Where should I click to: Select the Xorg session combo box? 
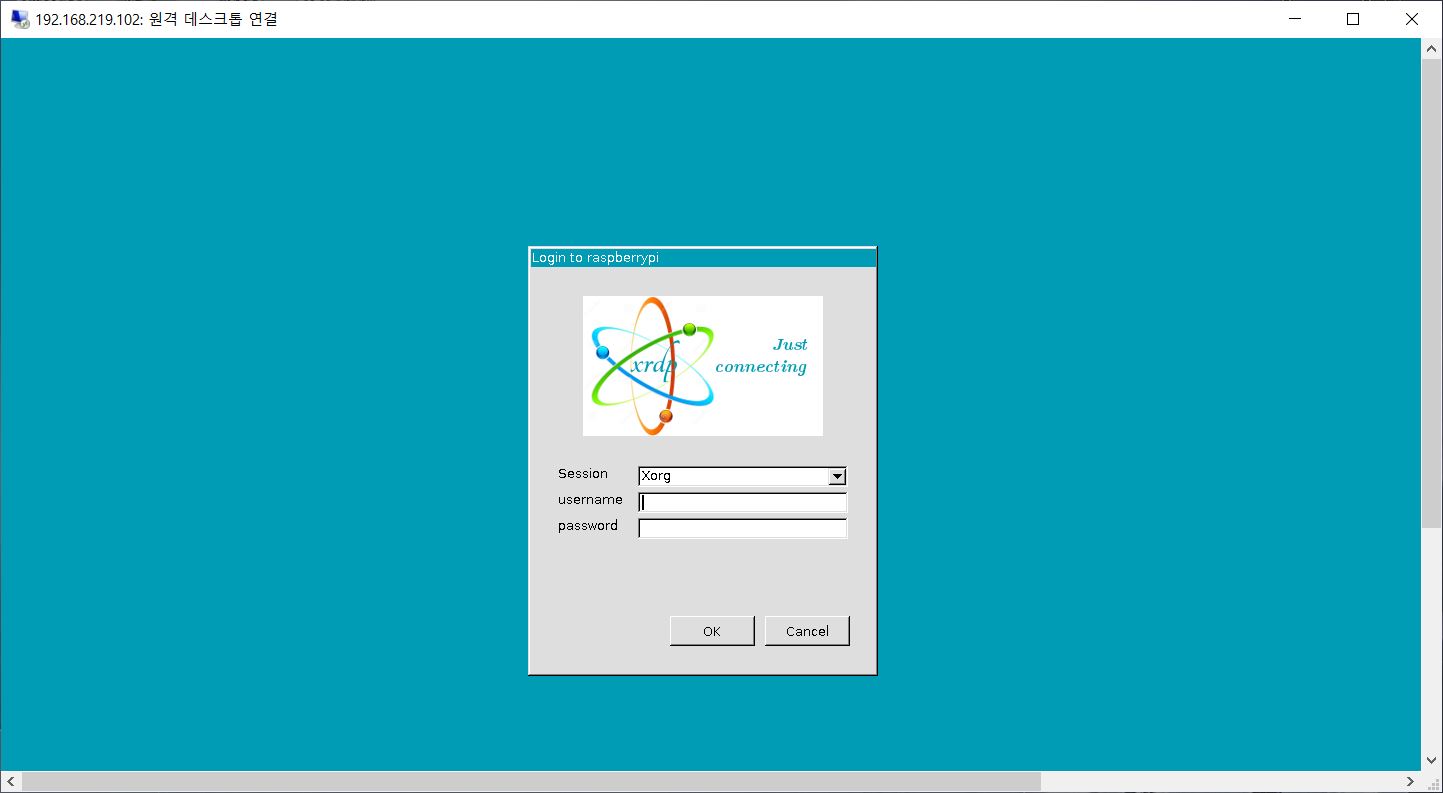pos(742,476)
